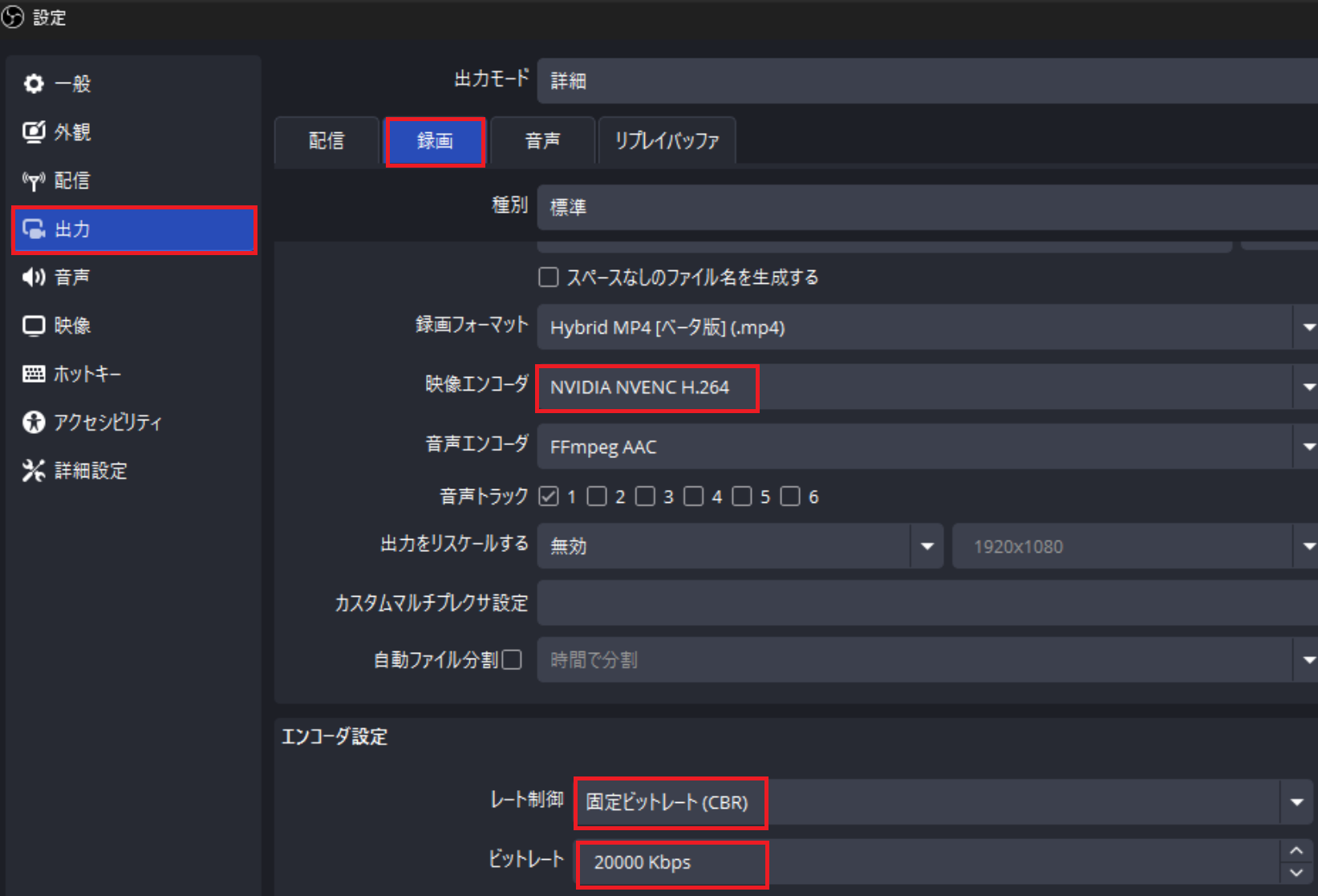
Task: Toggle audio track 2 checkbox
Action: coord(597,497)
